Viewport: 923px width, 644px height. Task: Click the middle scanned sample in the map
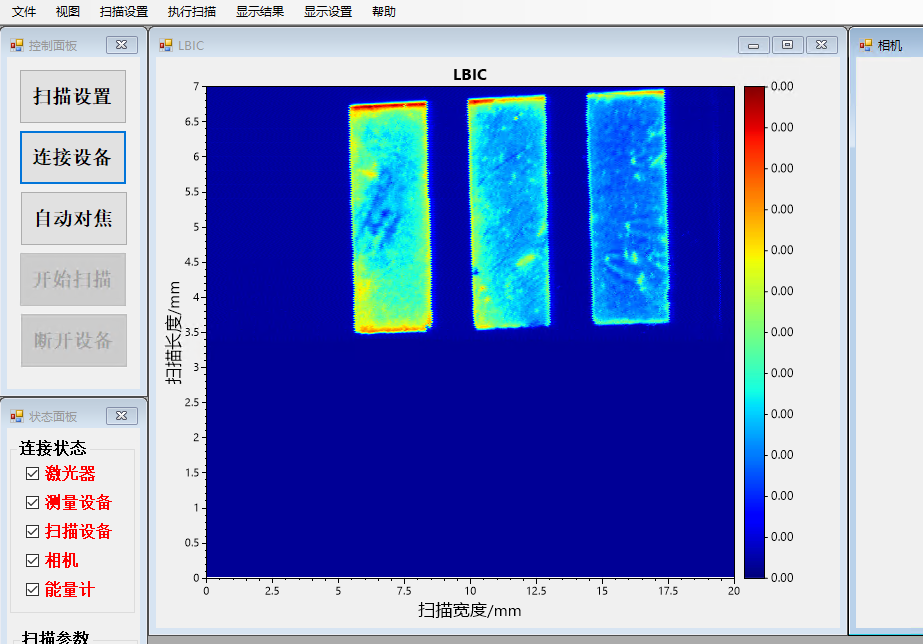[509, 211]
